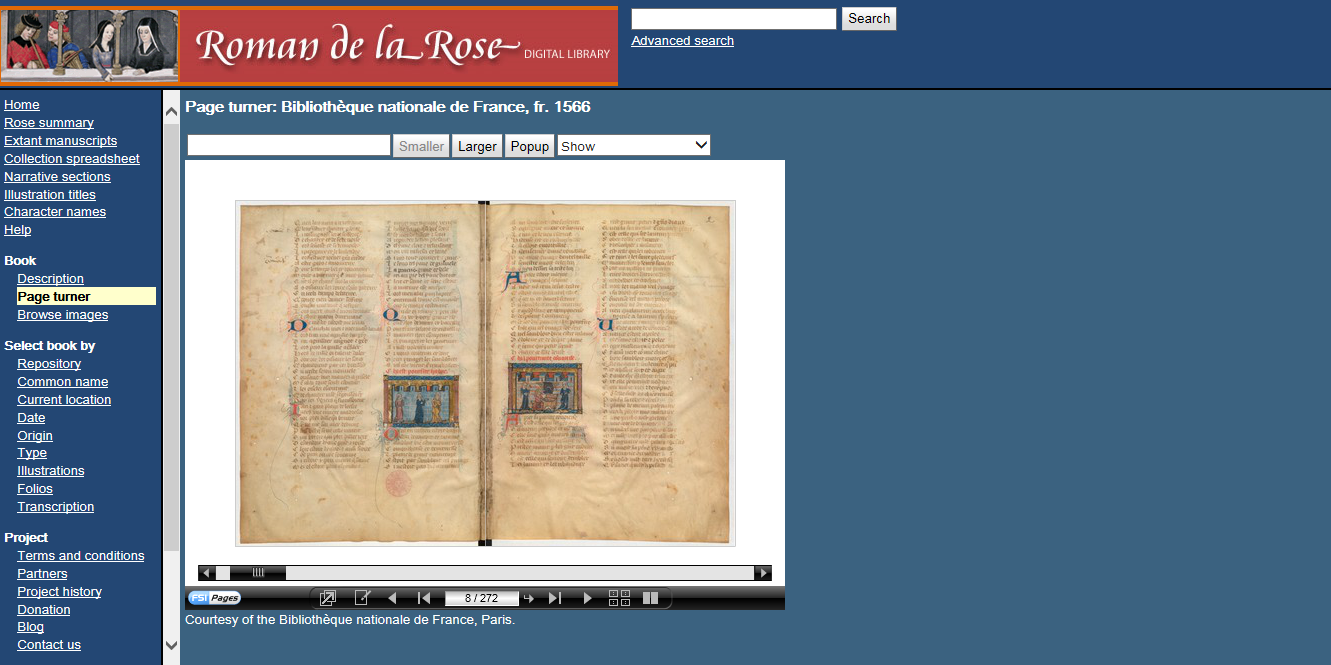Click the horizontal viewer scrollbar thumb

coord(258,573)
